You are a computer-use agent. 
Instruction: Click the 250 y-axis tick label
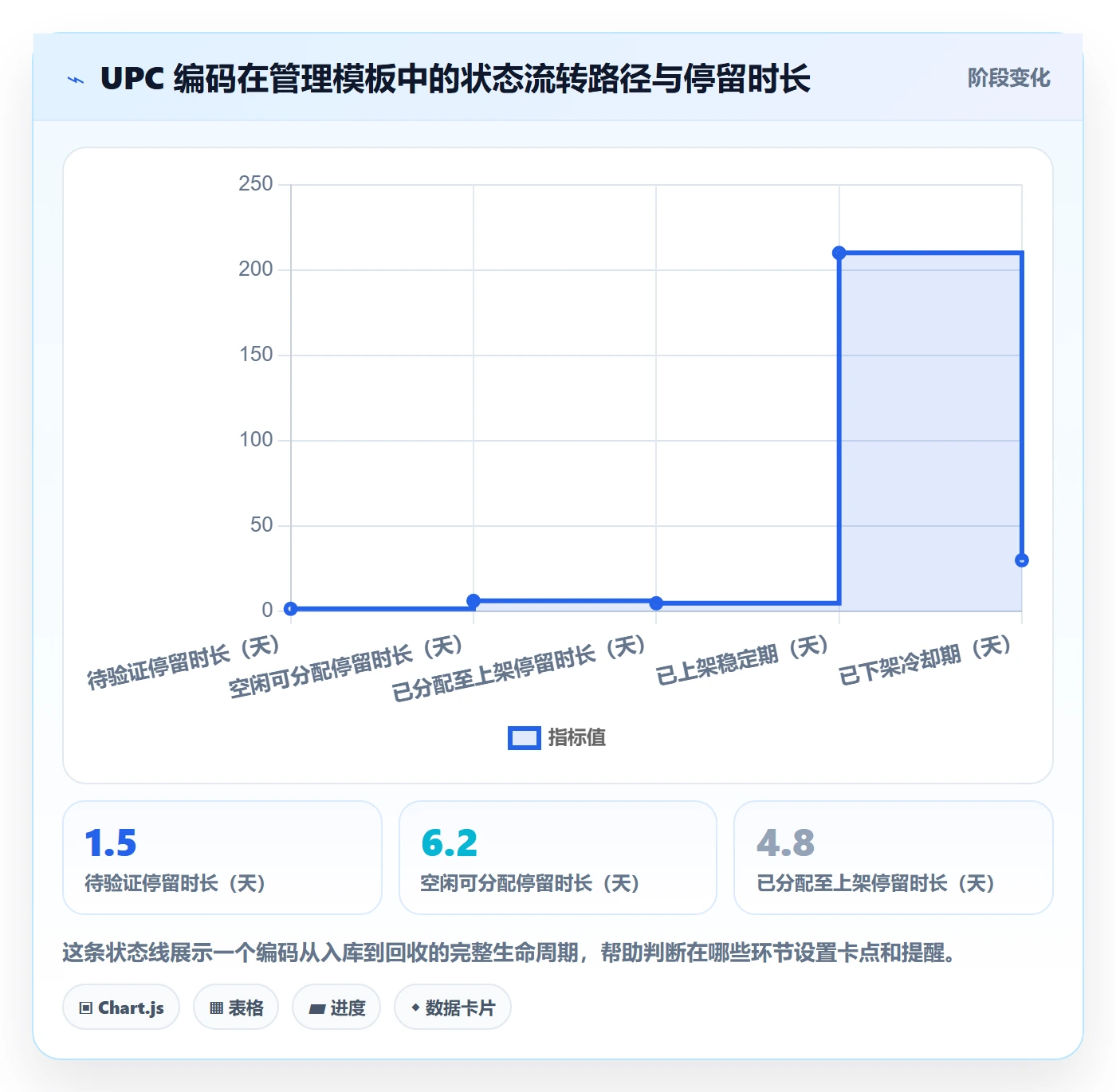click(256, 184)
